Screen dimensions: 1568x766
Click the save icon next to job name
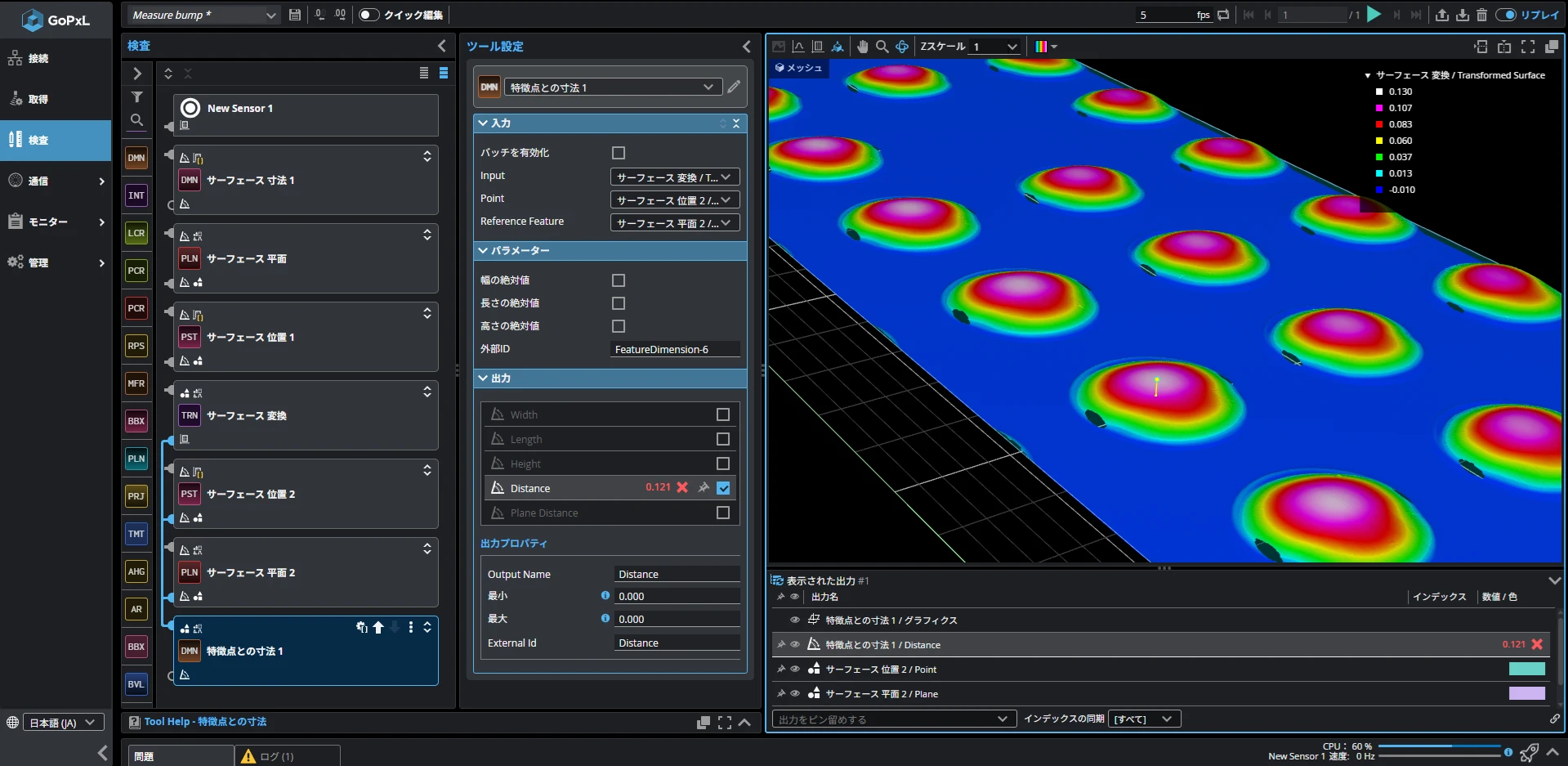coord(295,15)
